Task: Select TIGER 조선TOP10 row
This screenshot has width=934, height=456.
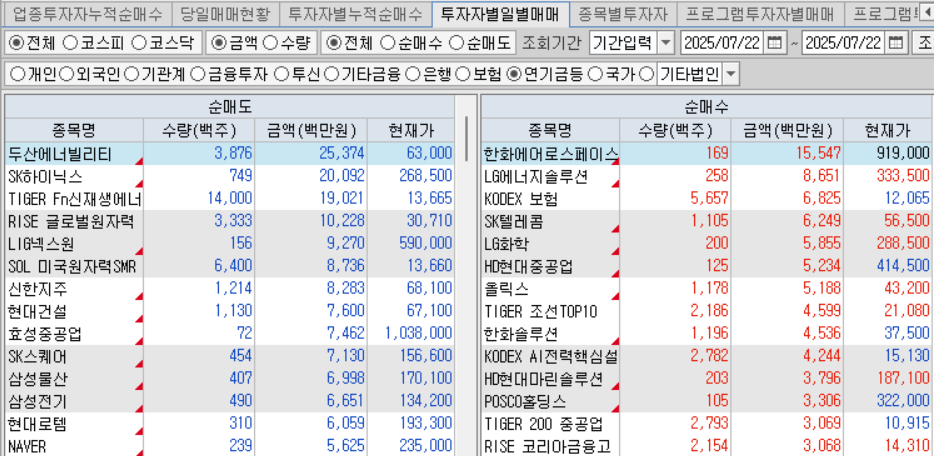Action: point(706,312)
